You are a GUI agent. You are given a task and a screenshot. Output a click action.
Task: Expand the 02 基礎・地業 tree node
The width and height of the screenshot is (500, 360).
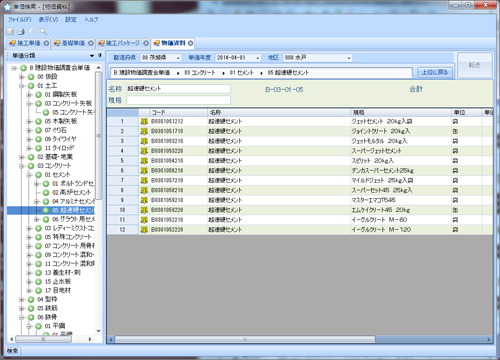click(x=22, y=157)
